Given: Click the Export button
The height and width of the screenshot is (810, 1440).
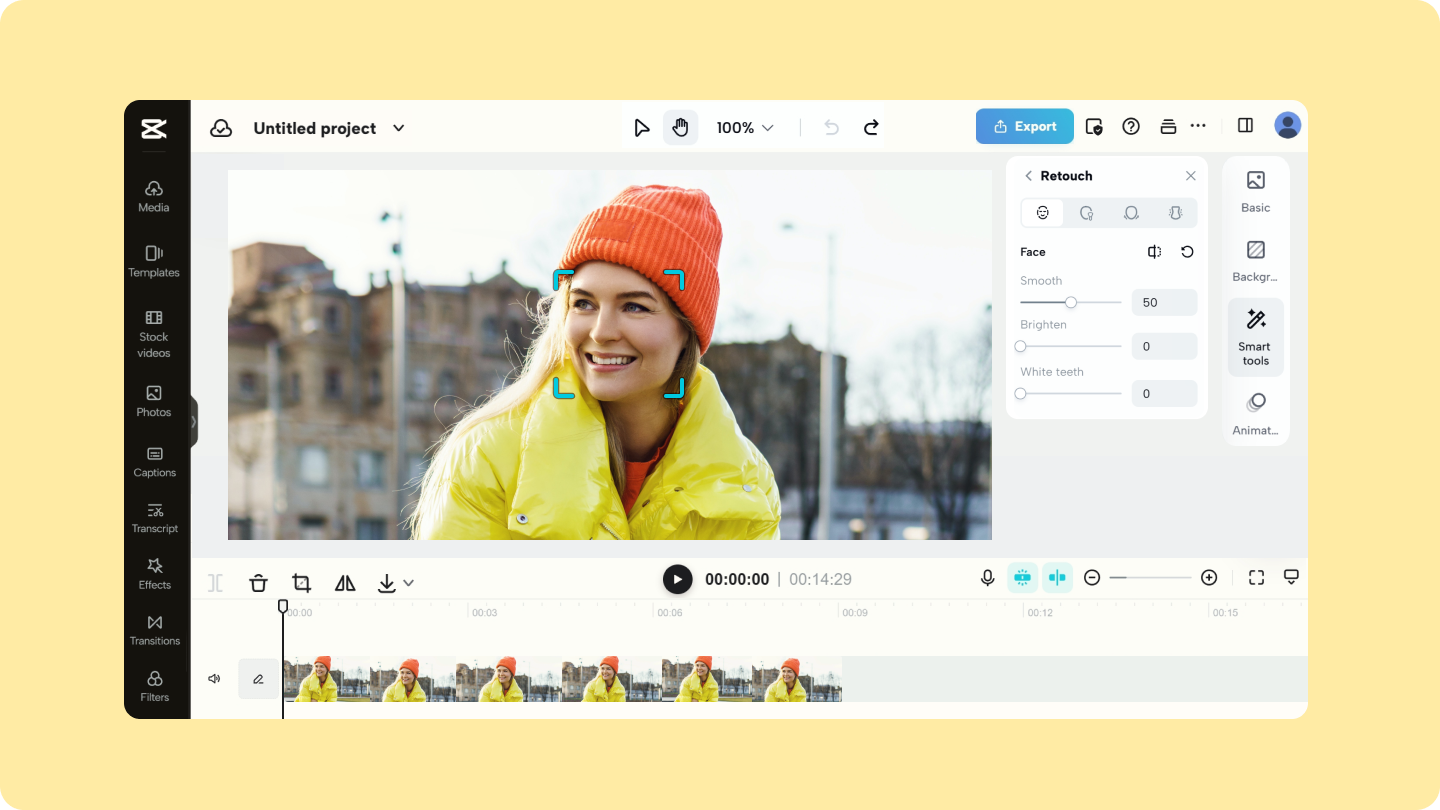Looking at the screenshot, I should (x=1025, y=127).
